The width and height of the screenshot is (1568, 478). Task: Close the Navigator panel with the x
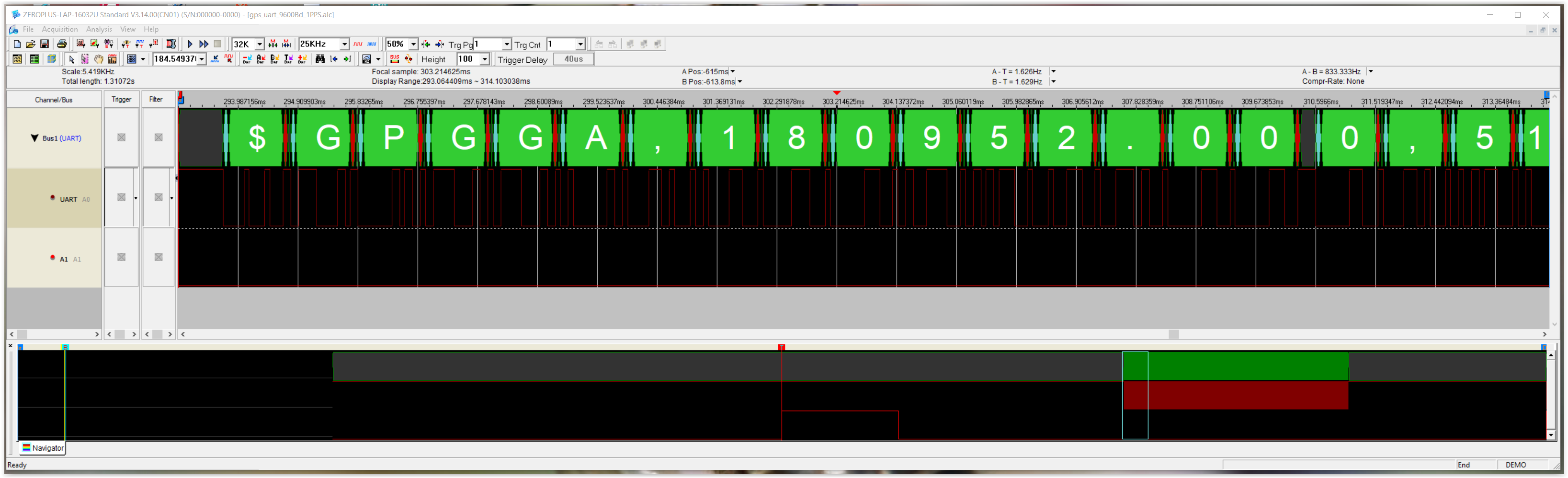coord(11,345)
